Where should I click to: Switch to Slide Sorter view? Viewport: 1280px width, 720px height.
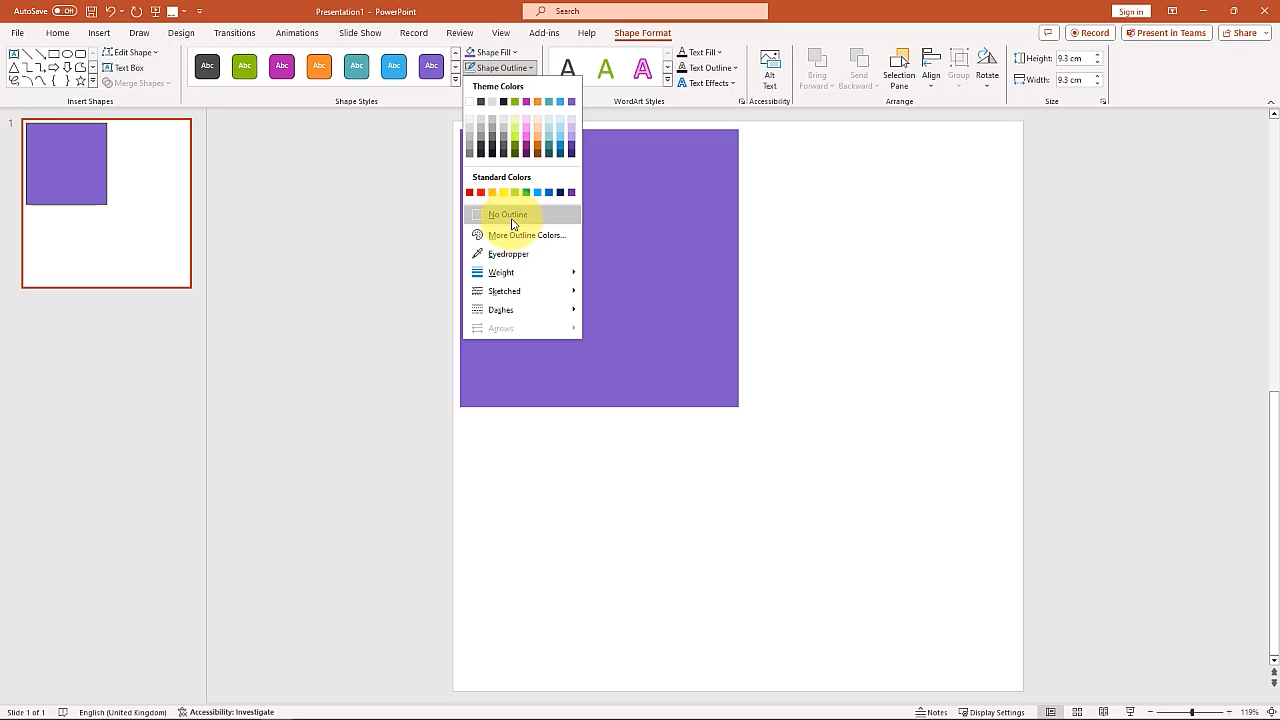click(x=1077, y=712)
